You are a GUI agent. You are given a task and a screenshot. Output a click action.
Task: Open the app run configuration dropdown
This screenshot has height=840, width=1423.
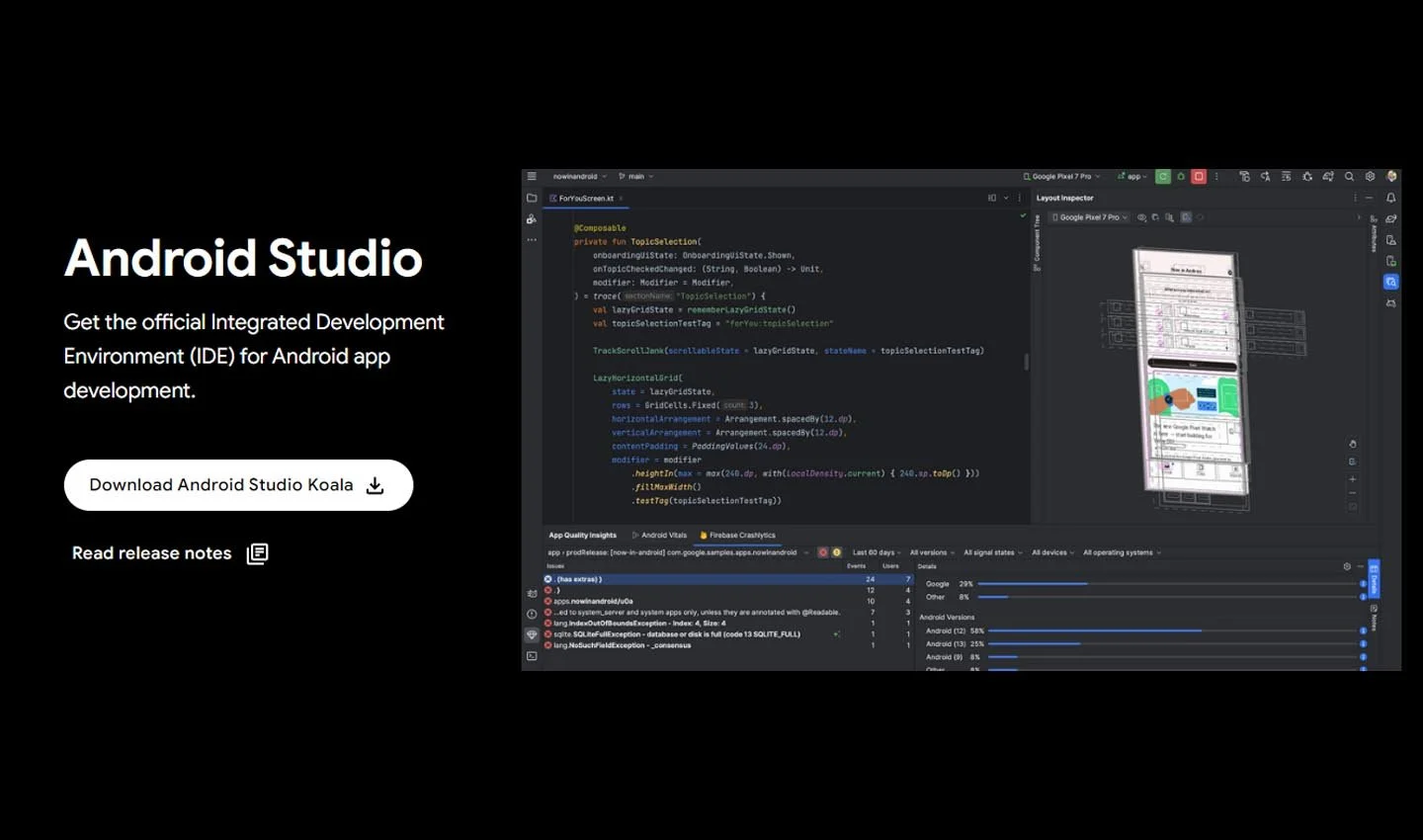pyautogui.click(x=1132, y=177)
